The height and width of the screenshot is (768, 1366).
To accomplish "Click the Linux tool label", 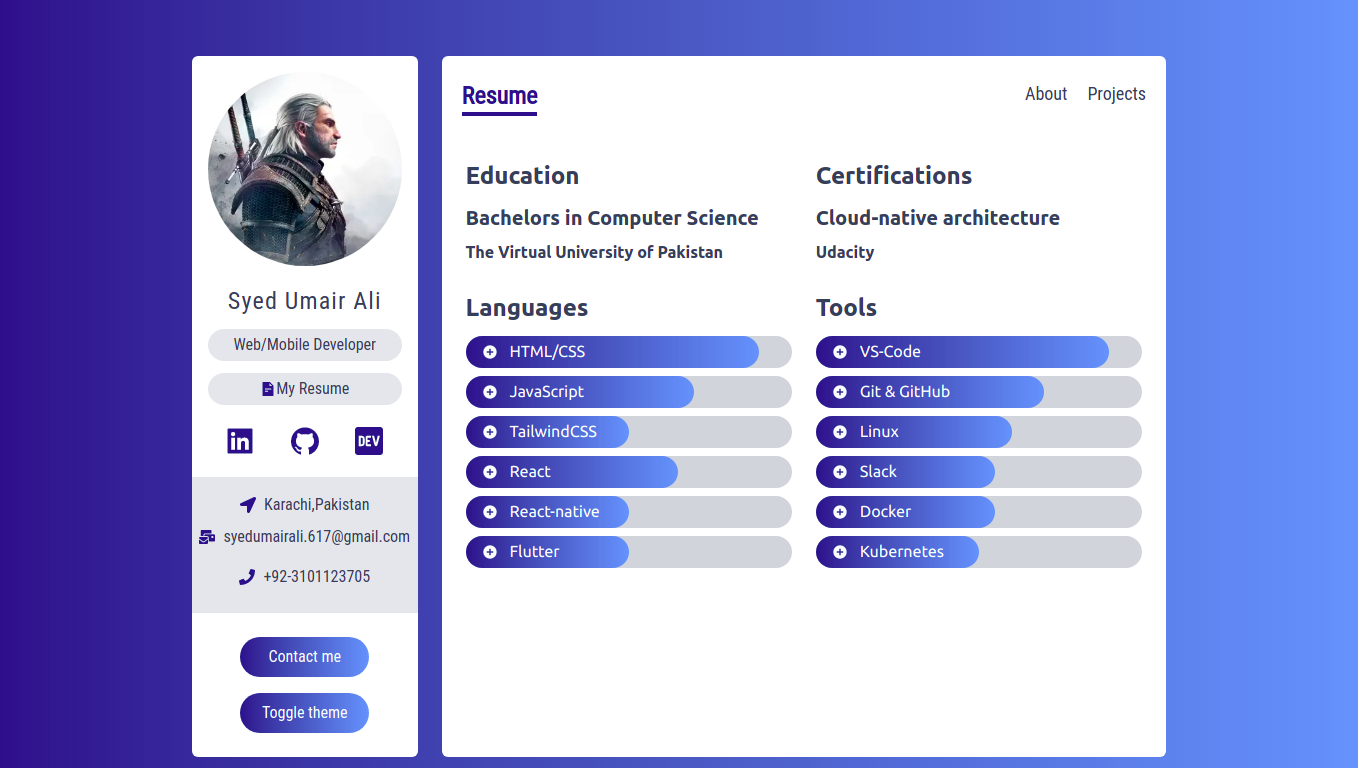I will click(879, 432).
